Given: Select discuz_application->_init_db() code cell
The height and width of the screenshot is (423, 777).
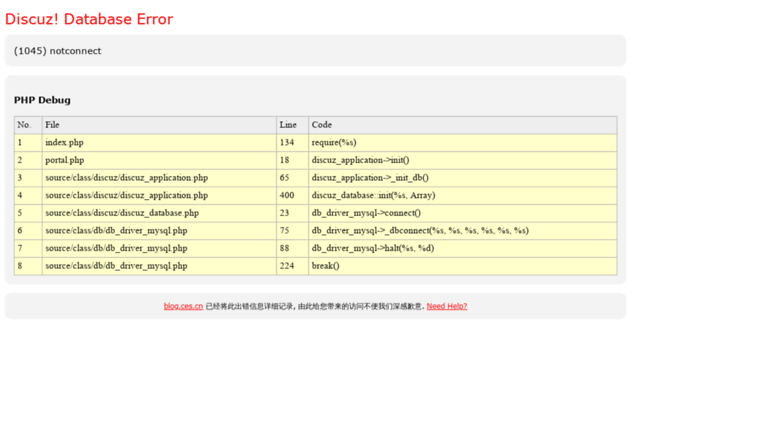Looking at the screenshot, I should click(463, 178).
